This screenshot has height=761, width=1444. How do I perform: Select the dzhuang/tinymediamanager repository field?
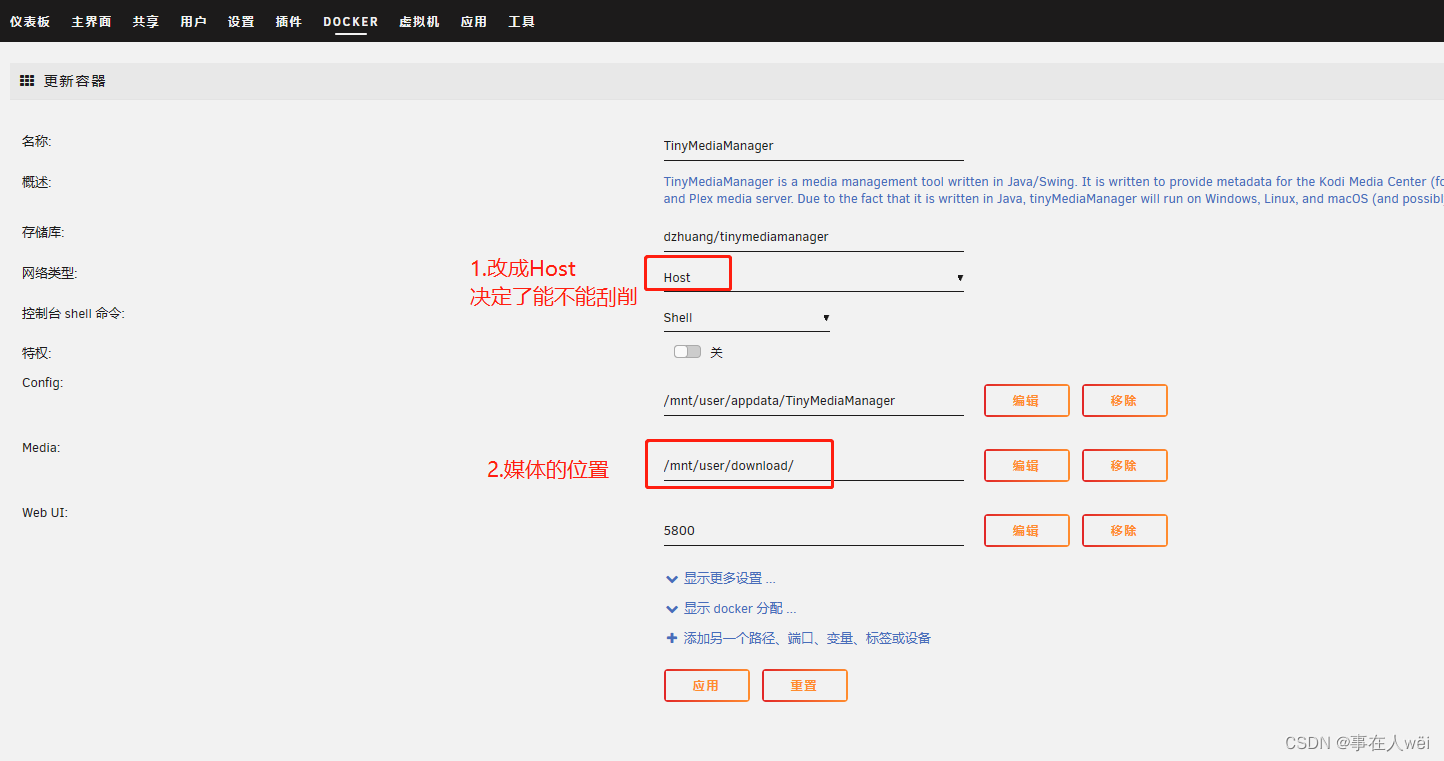812,236
